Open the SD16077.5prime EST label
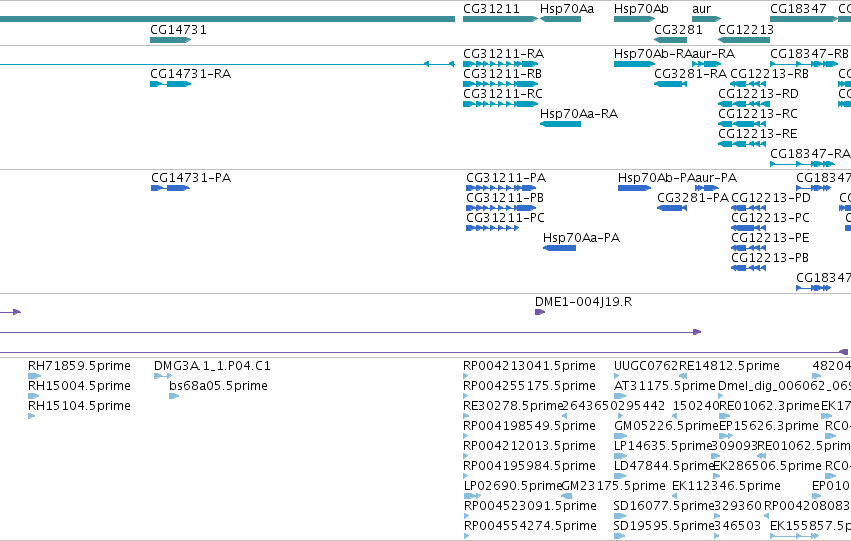This screenshot has width=851, height=541. (x=664, y=507)
